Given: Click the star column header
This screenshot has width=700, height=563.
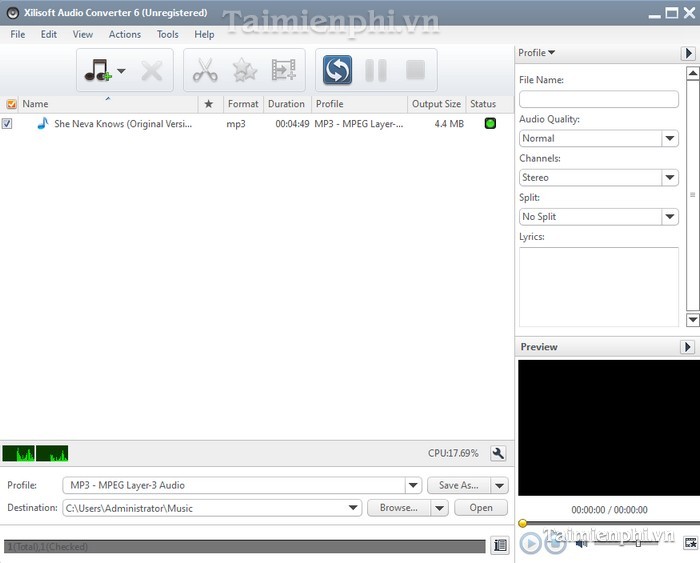Looking at the screenshot, I should coord(208,104).
